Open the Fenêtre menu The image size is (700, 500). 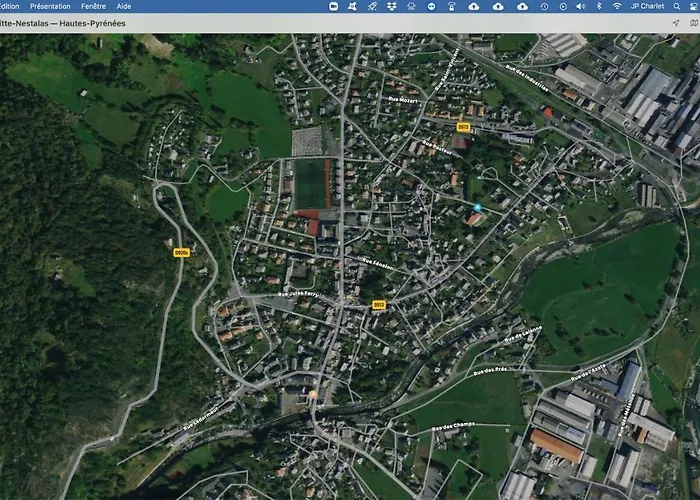94,6
